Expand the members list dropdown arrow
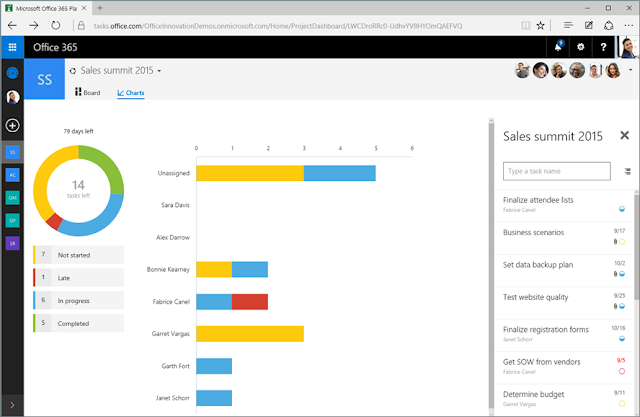Screen dimensions: 640x417 (x=631, y=70)
